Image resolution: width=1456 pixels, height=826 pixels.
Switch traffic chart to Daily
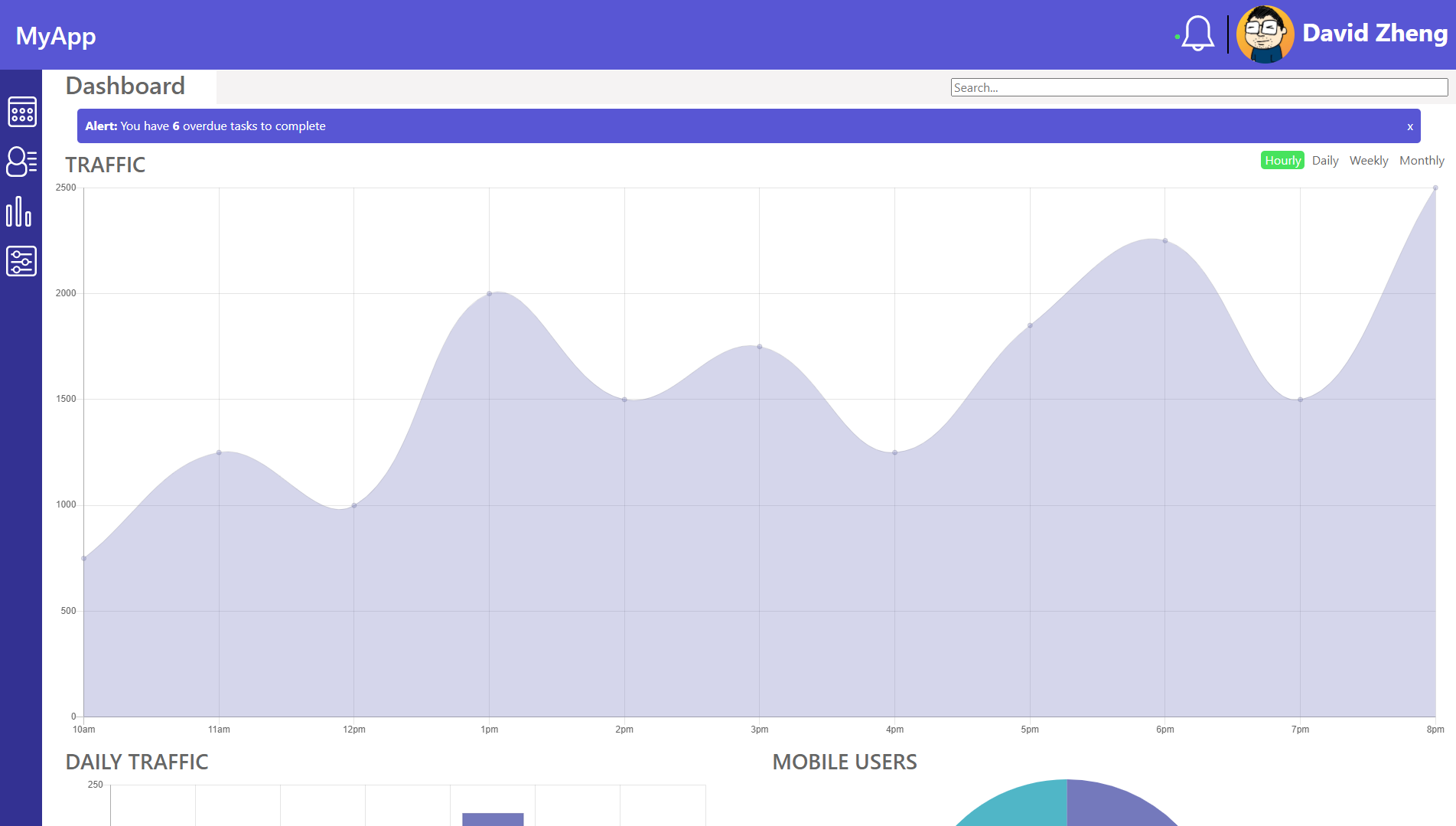[1325, 160]
